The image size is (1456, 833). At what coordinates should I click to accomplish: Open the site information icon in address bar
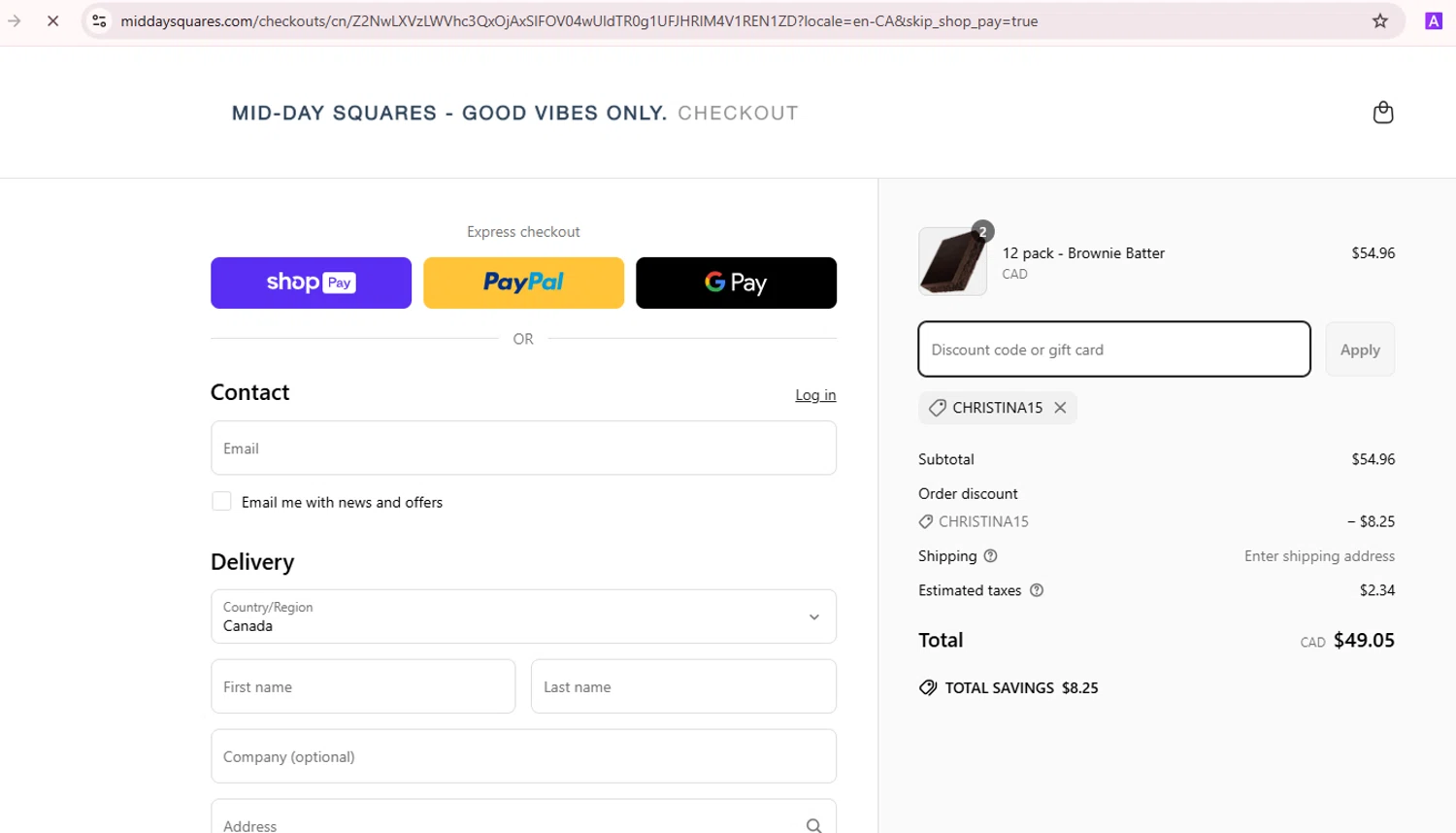click(99, 20)
